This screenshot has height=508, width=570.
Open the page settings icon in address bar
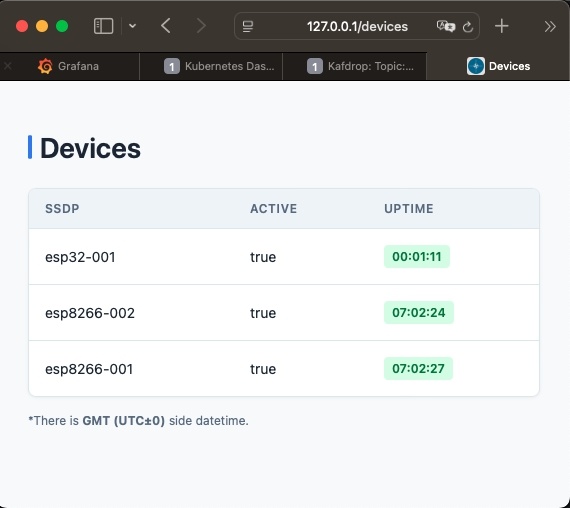pyautogui.click(x=248, y=27)
